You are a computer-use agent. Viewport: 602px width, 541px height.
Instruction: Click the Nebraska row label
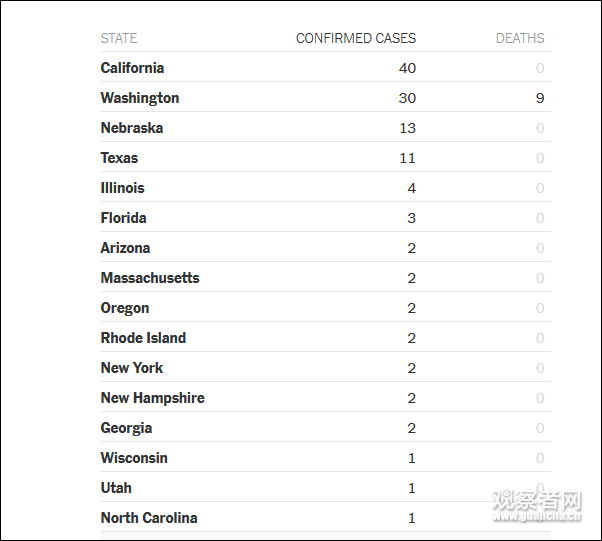pyautogui.click(x=132, y=128)
